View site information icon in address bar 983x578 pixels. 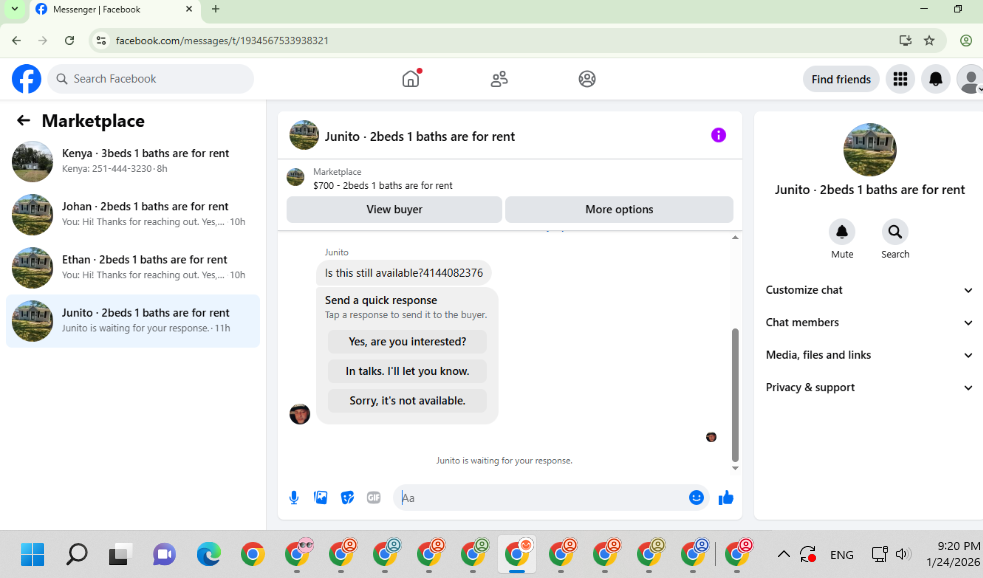coord(101,41)
